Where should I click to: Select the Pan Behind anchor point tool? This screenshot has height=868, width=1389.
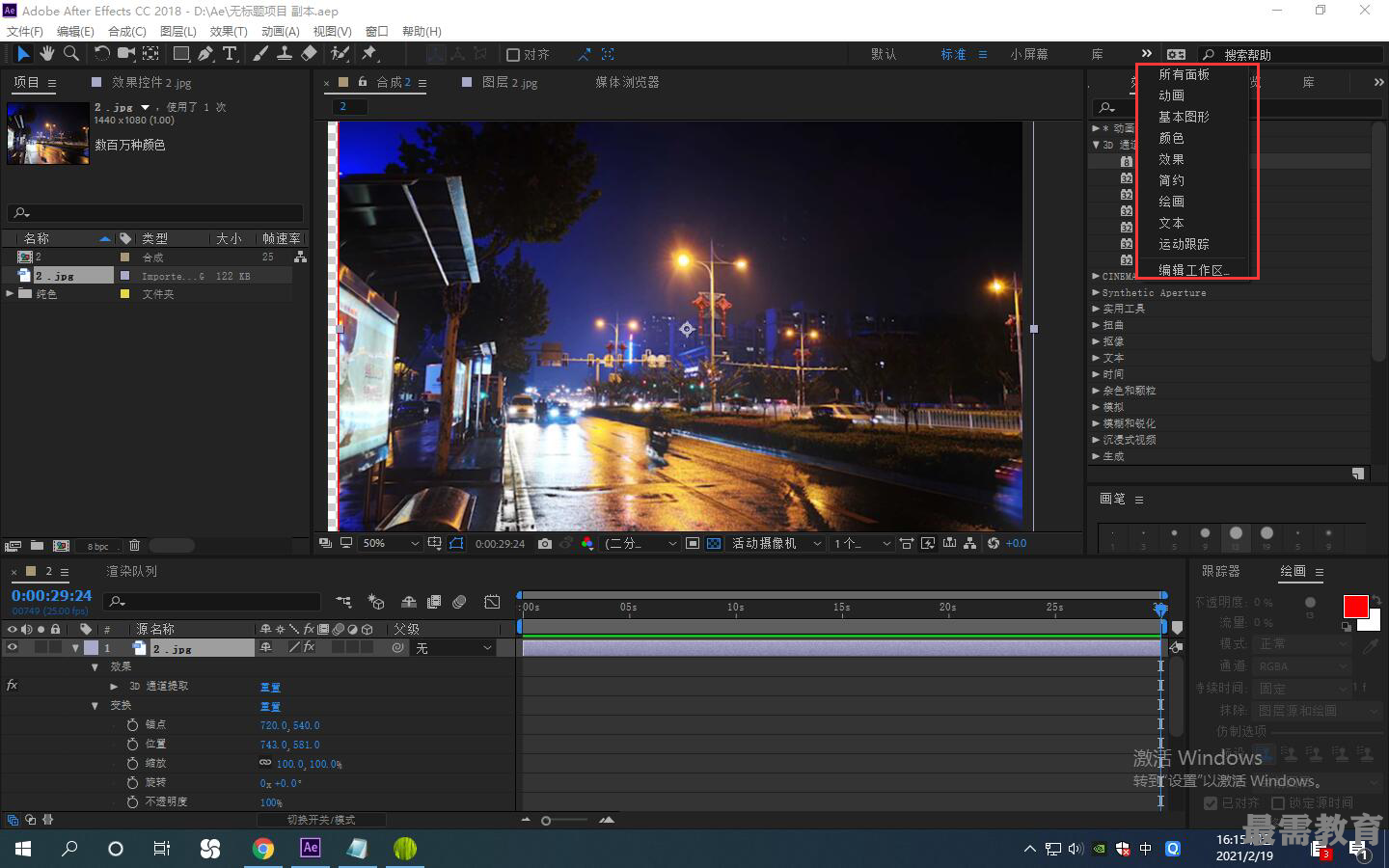point(151,54)
